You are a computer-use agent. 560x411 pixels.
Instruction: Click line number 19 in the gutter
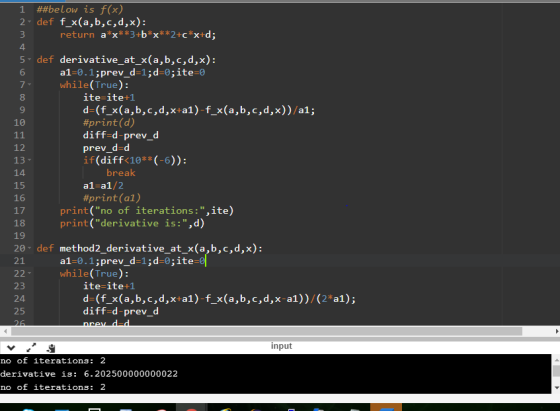[x=19, y=236]
